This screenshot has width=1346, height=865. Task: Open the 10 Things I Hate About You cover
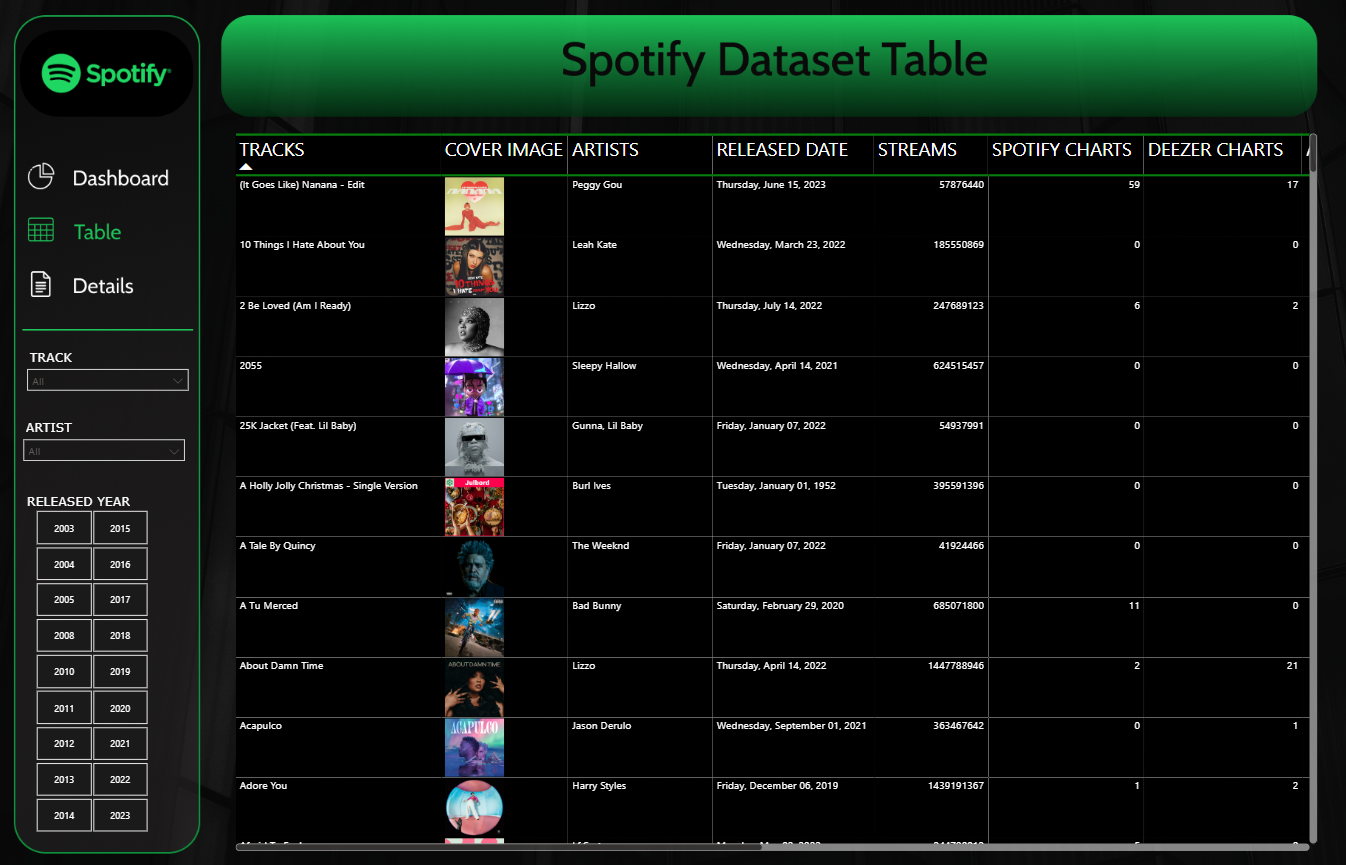click(474, 267)
